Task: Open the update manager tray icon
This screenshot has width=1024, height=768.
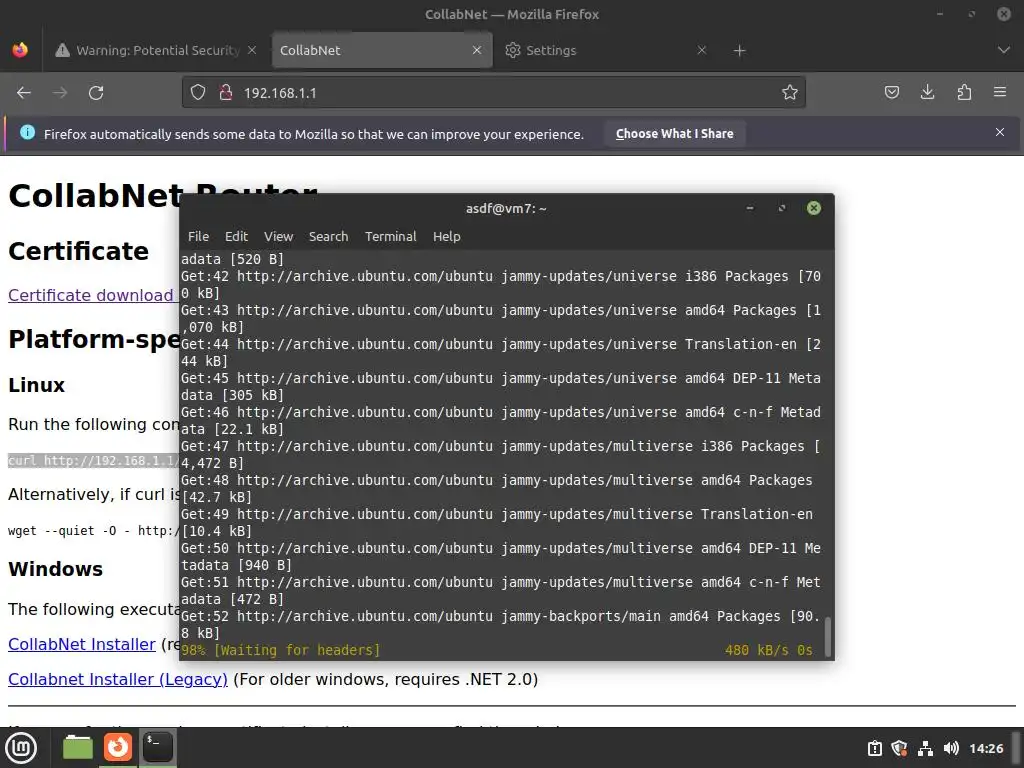Action: [x=874, y=748]
